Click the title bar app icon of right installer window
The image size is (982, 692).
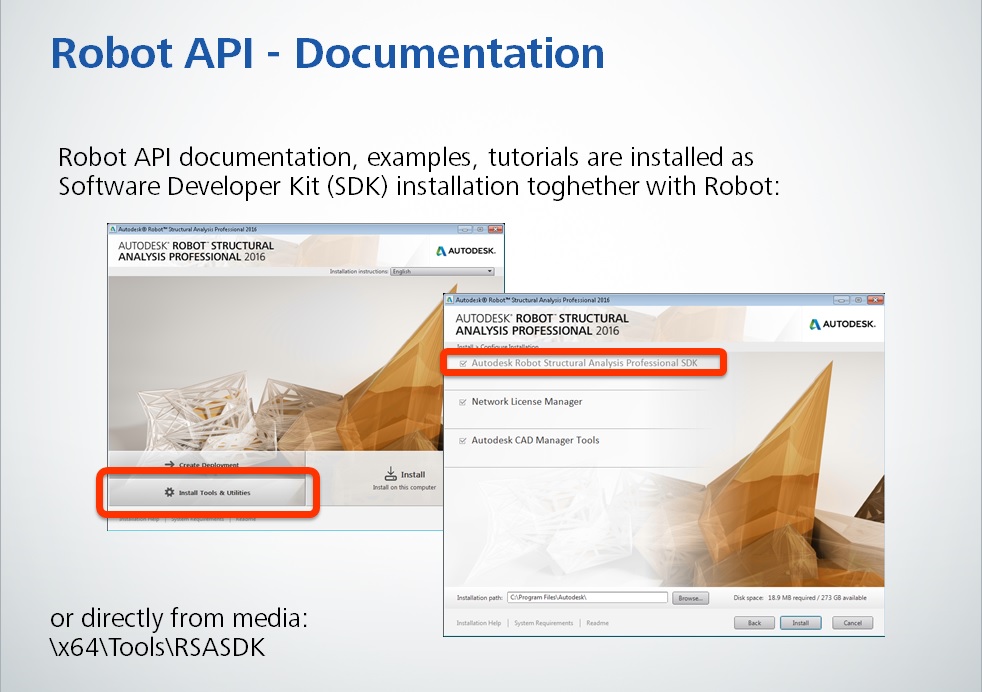(x=450, y=300)
